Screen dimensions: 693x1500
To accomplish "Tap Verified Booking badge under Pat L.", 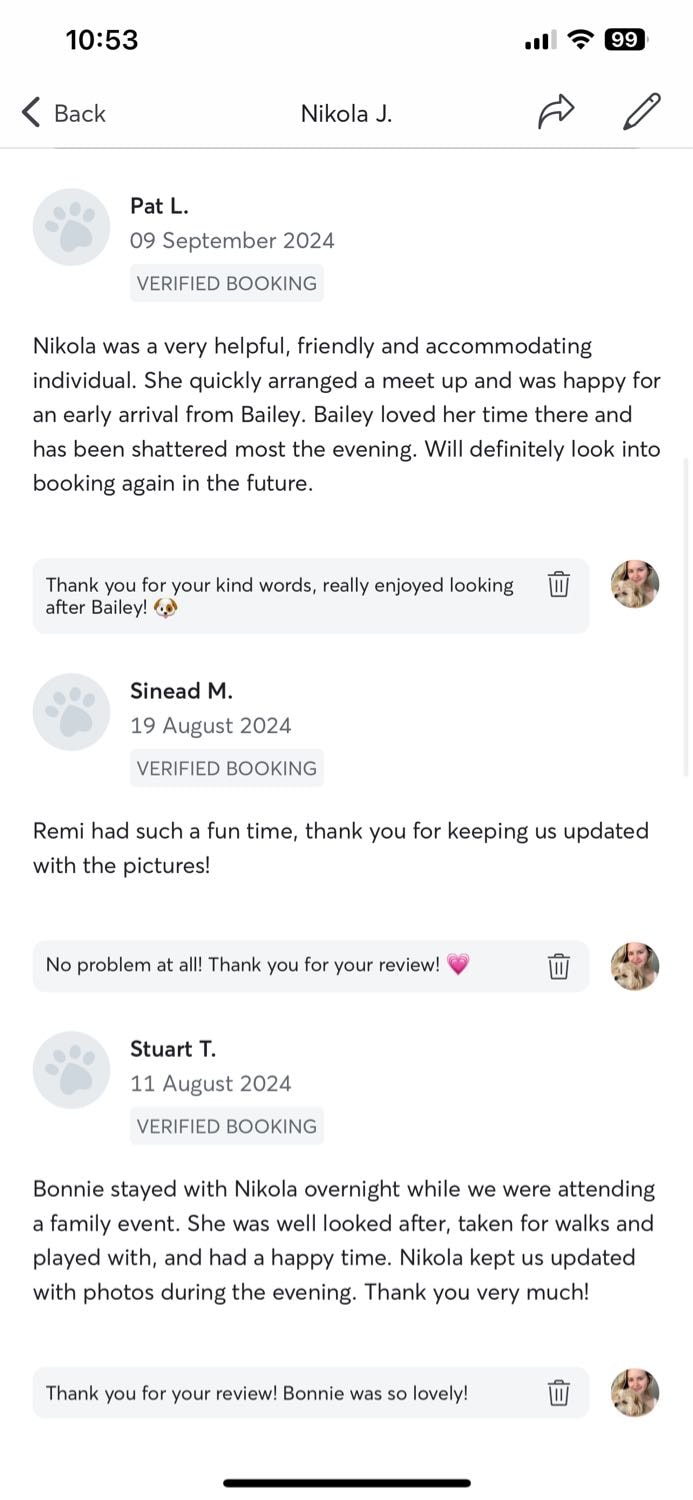I will coord(227,283).
